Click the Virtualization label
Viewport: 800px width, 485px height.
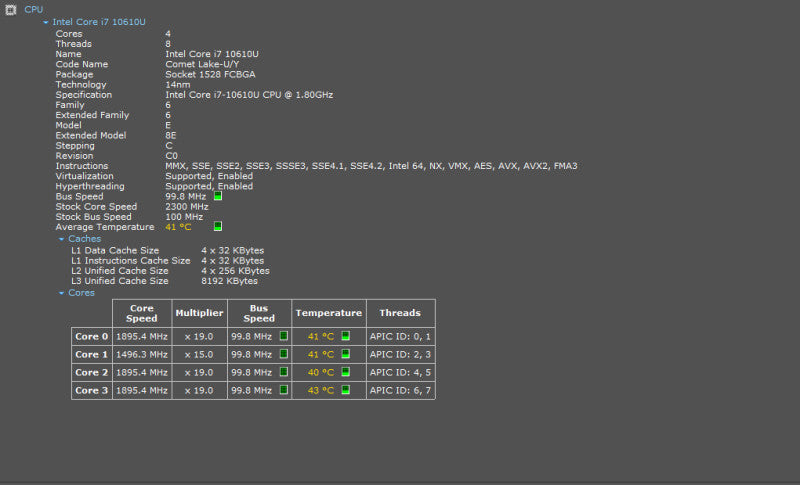click(x=85, y=176)
